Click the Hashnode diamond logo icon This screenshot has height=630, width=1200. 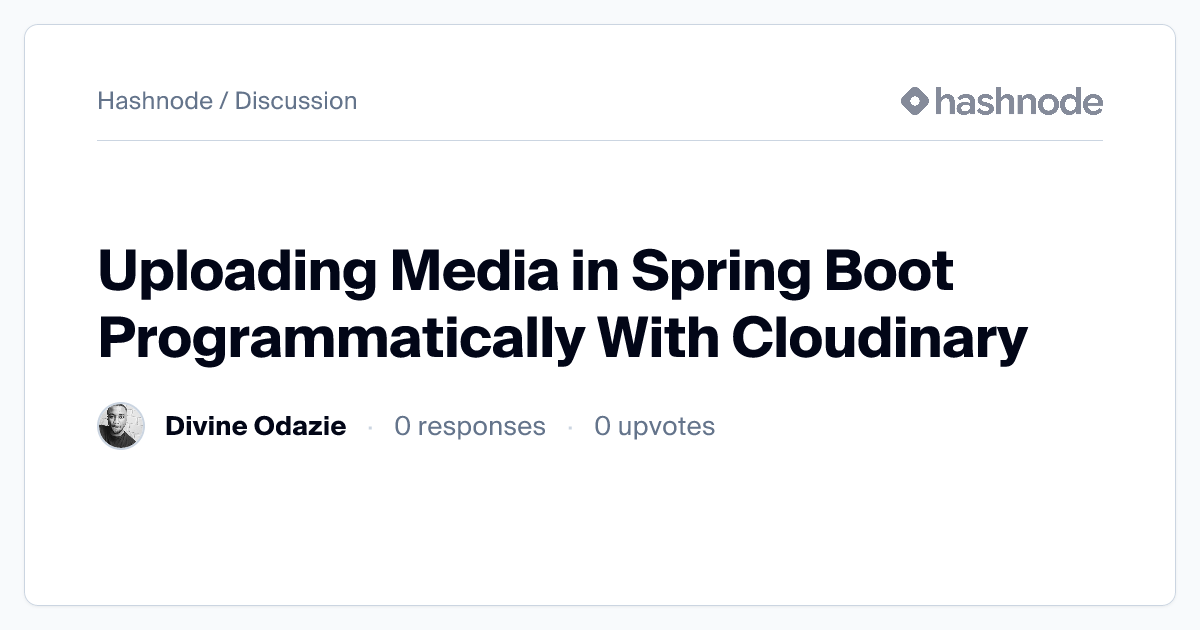915,101
